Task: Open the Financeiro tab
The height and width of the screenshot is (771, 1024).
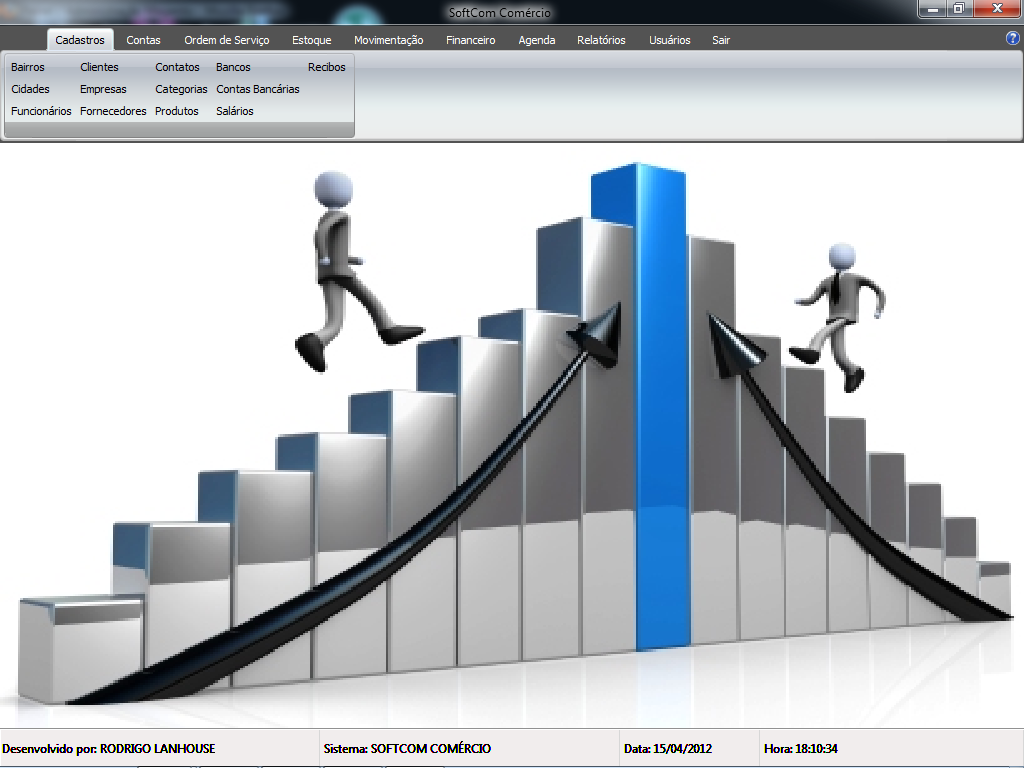Action: pyautogui.click(x=470, y=40)
